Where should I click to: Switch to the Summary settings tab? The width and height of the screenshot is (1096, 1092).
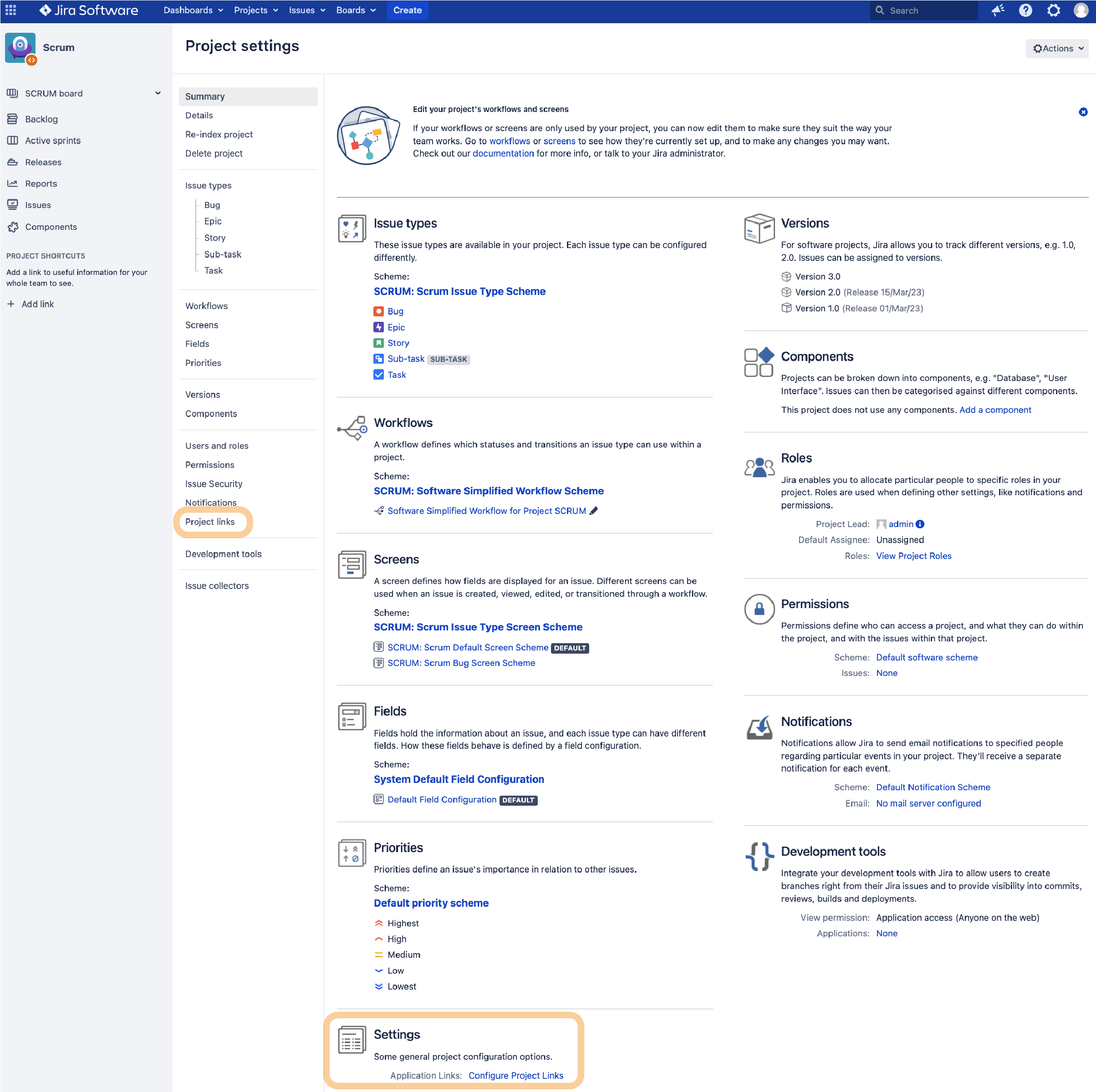pos(205,96)
